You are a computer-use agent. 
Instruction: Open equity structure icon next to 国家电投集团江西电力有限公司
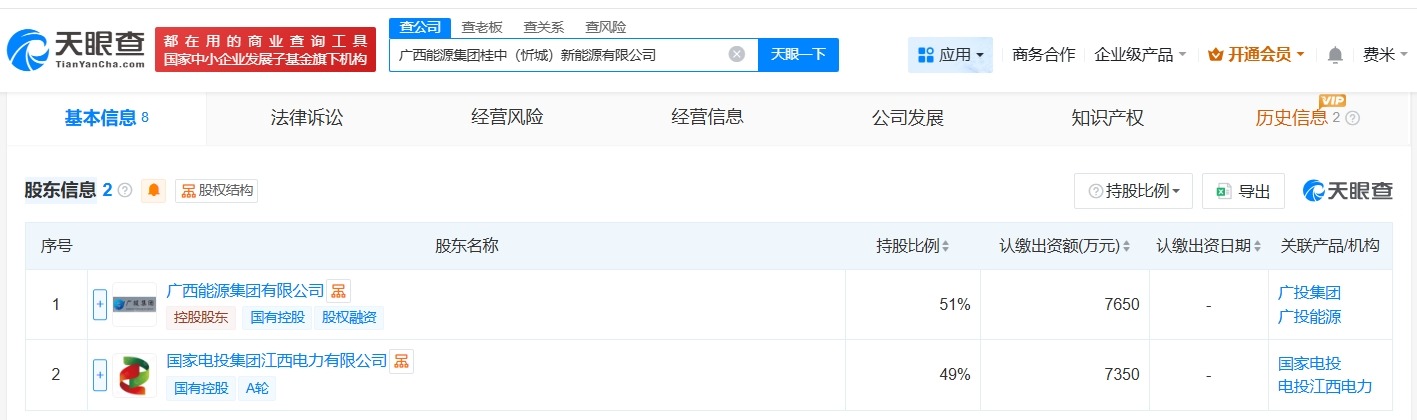[x=402, y=361]
